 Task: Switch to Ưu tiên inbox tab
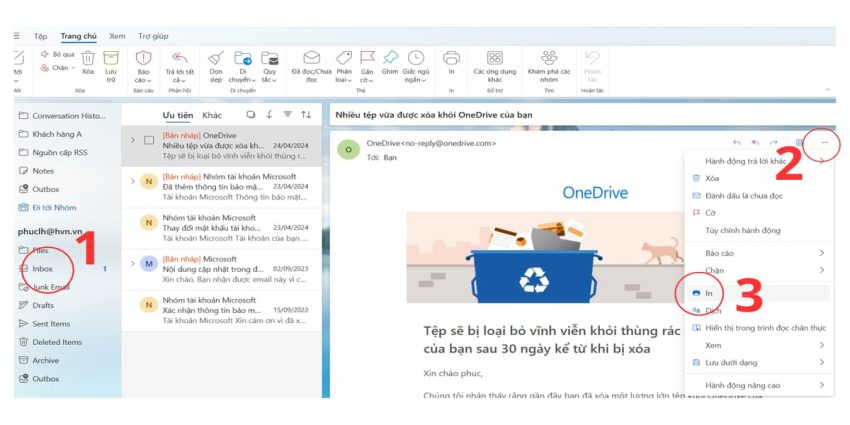click(178, 115)
